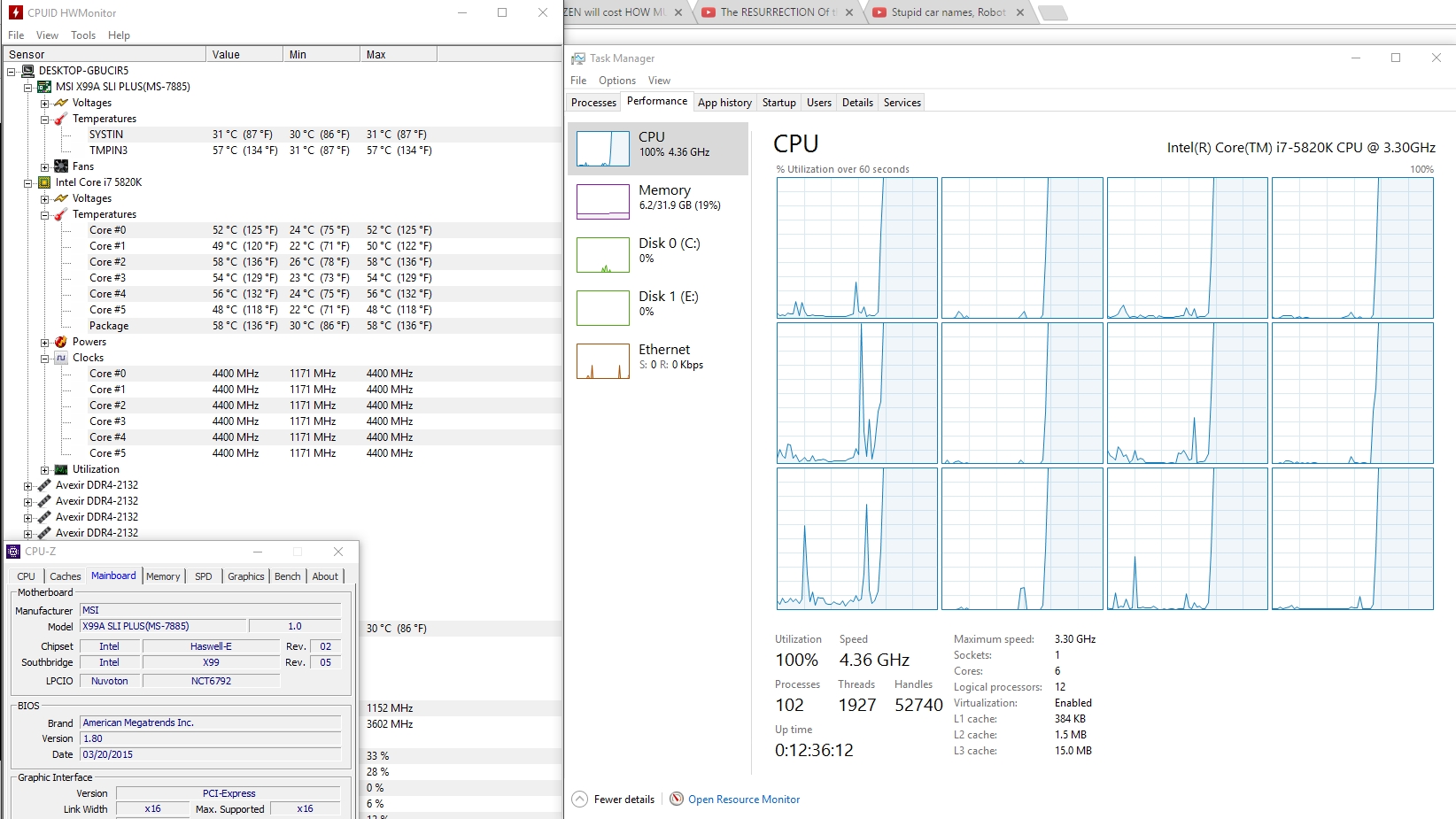Viewport: 1456px width, 819px height.
Task: Open the View menu in Task Manager
Action: [660, 81]
